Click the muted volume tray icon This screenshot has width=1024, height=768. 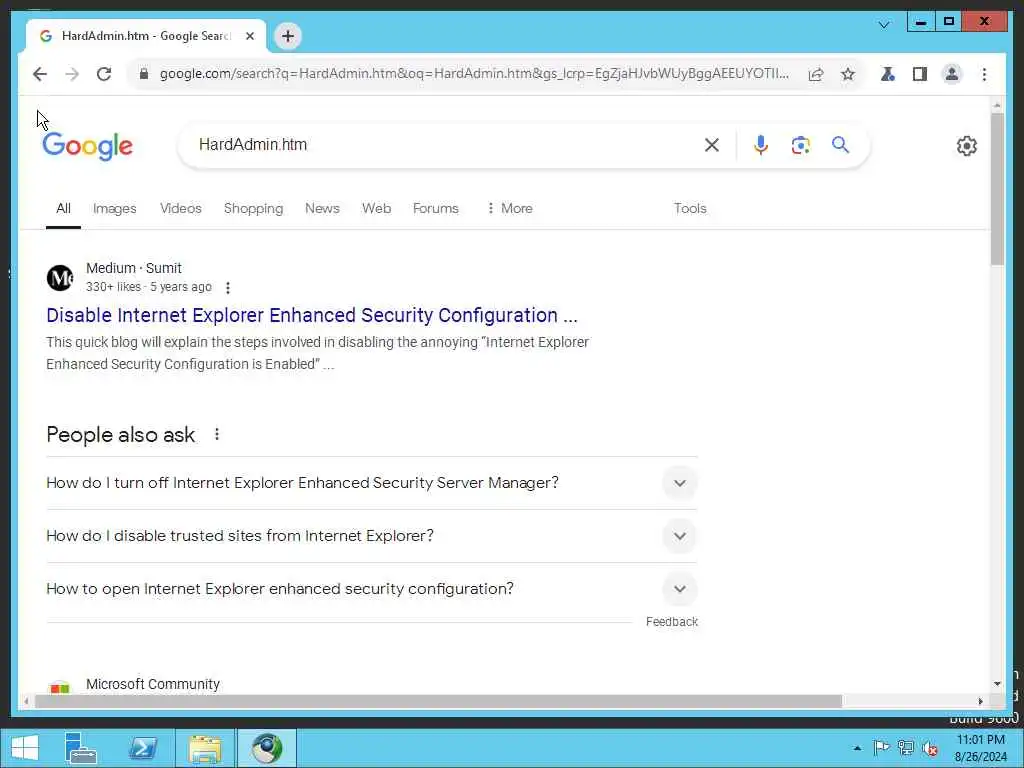929,748
